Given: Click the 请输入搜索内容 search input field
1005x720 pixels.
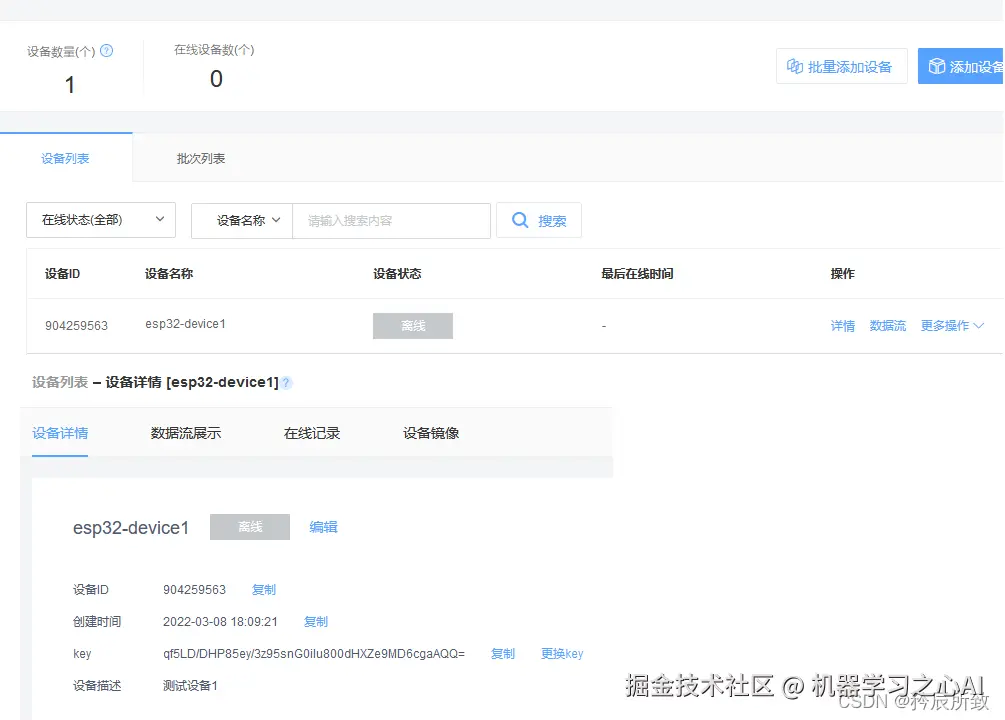Looking at the screenshot, I should point(390,220).
